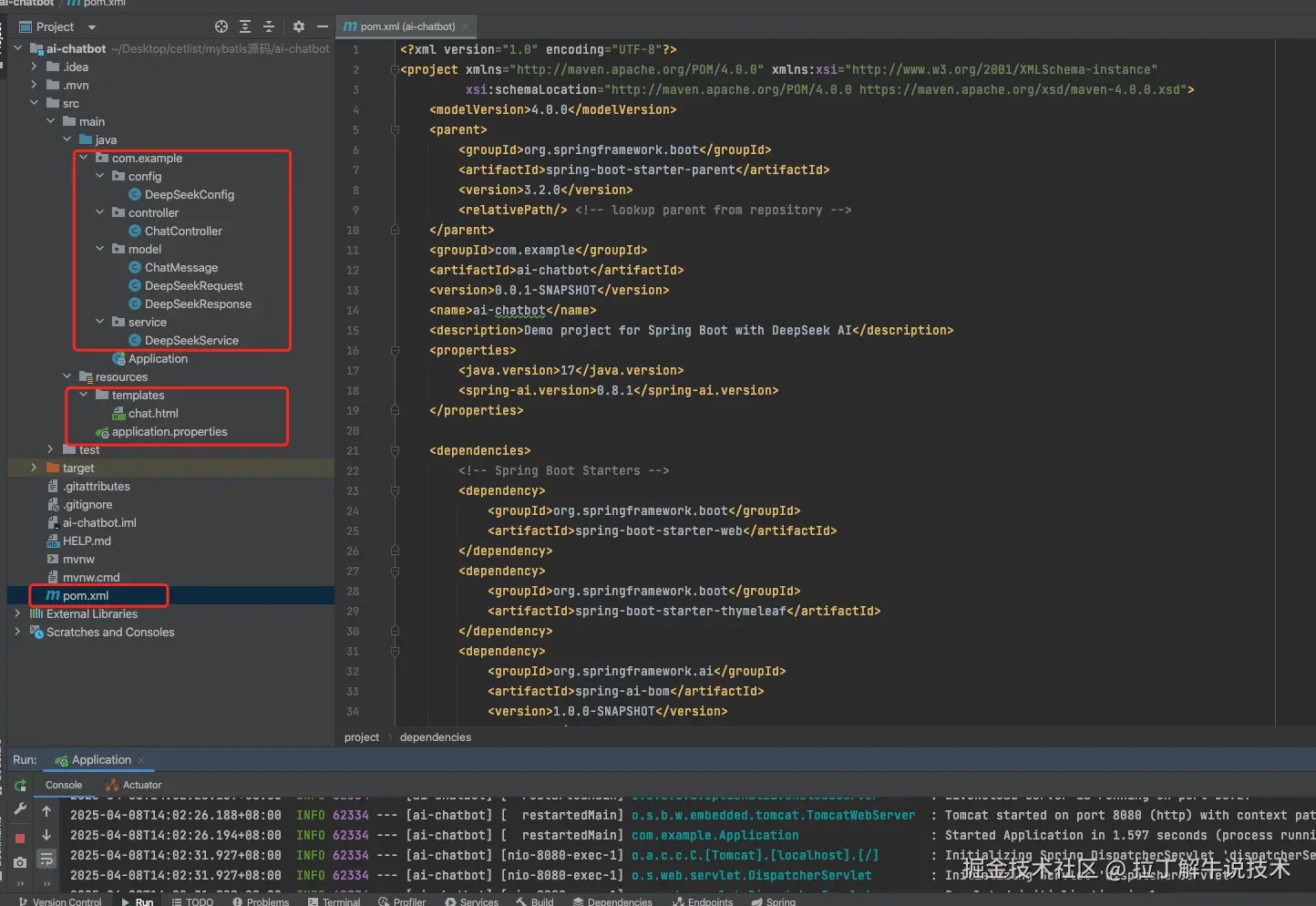Viewport: 1316px width, 906px height.
Task: Rerun the Application with the green rerun icon
Action: 20,786
